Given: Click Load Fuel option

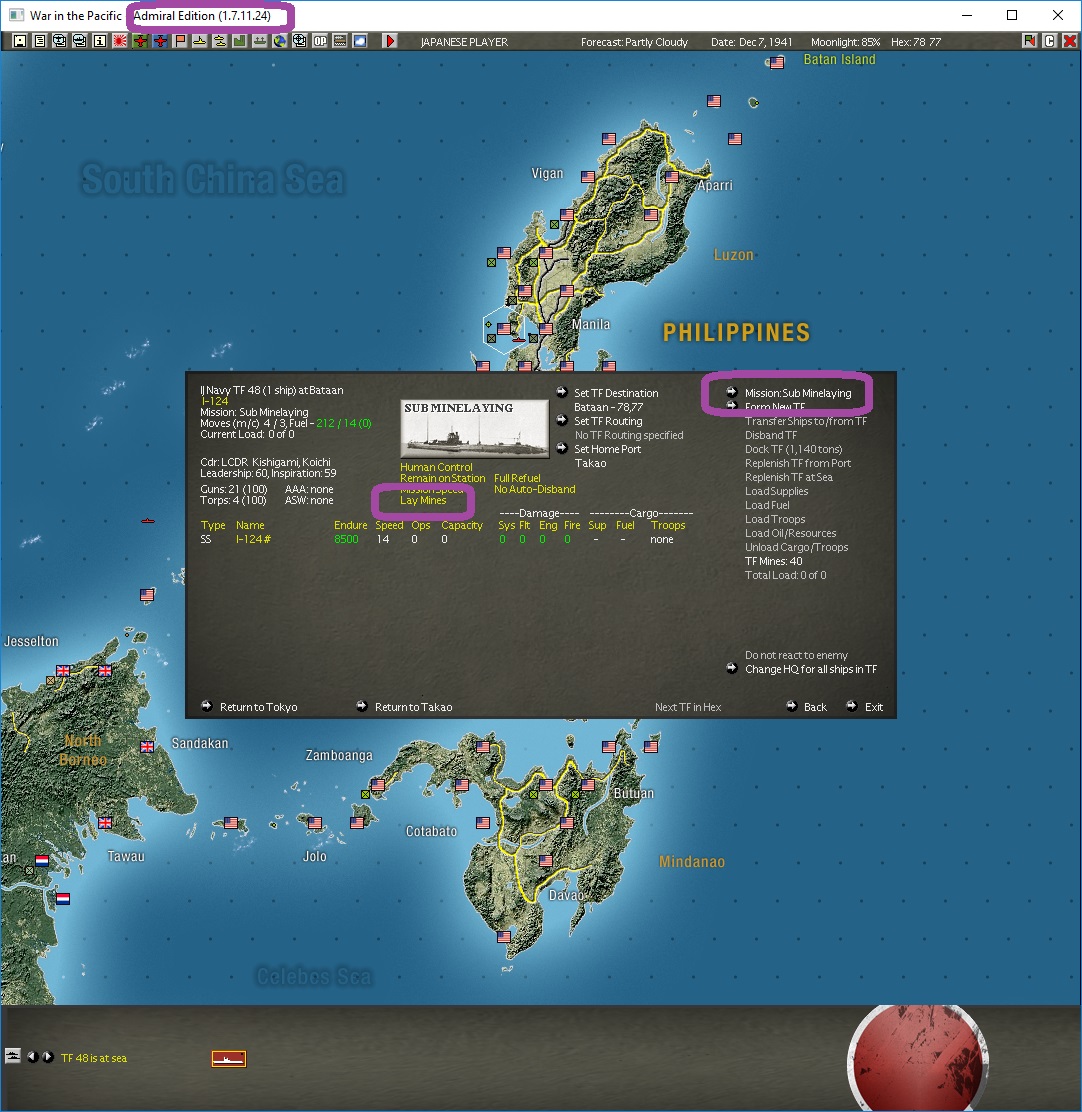Looking at the screenshot, I should coord(767,505).
